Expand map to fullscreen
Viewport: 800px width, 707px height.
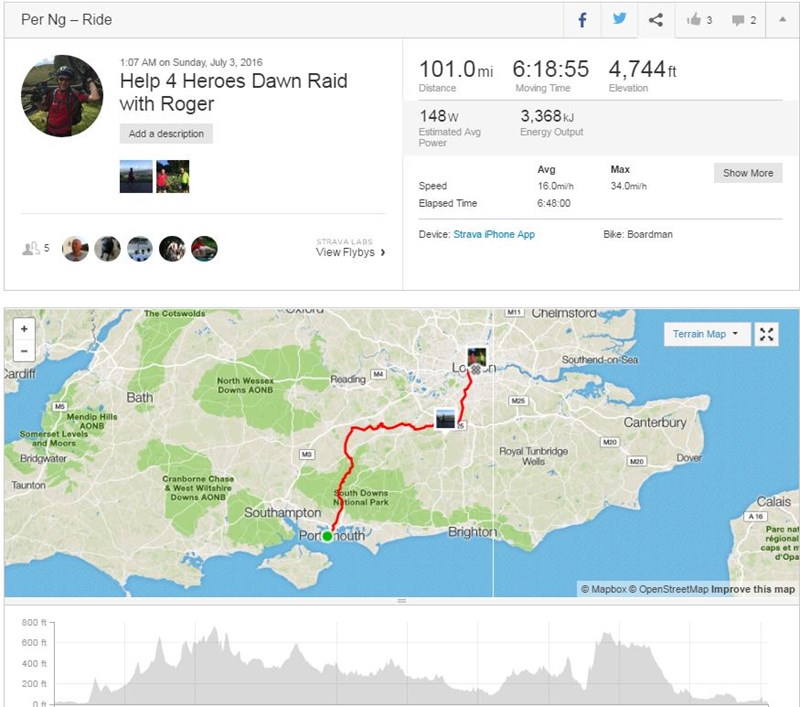[x=766, y=335]
